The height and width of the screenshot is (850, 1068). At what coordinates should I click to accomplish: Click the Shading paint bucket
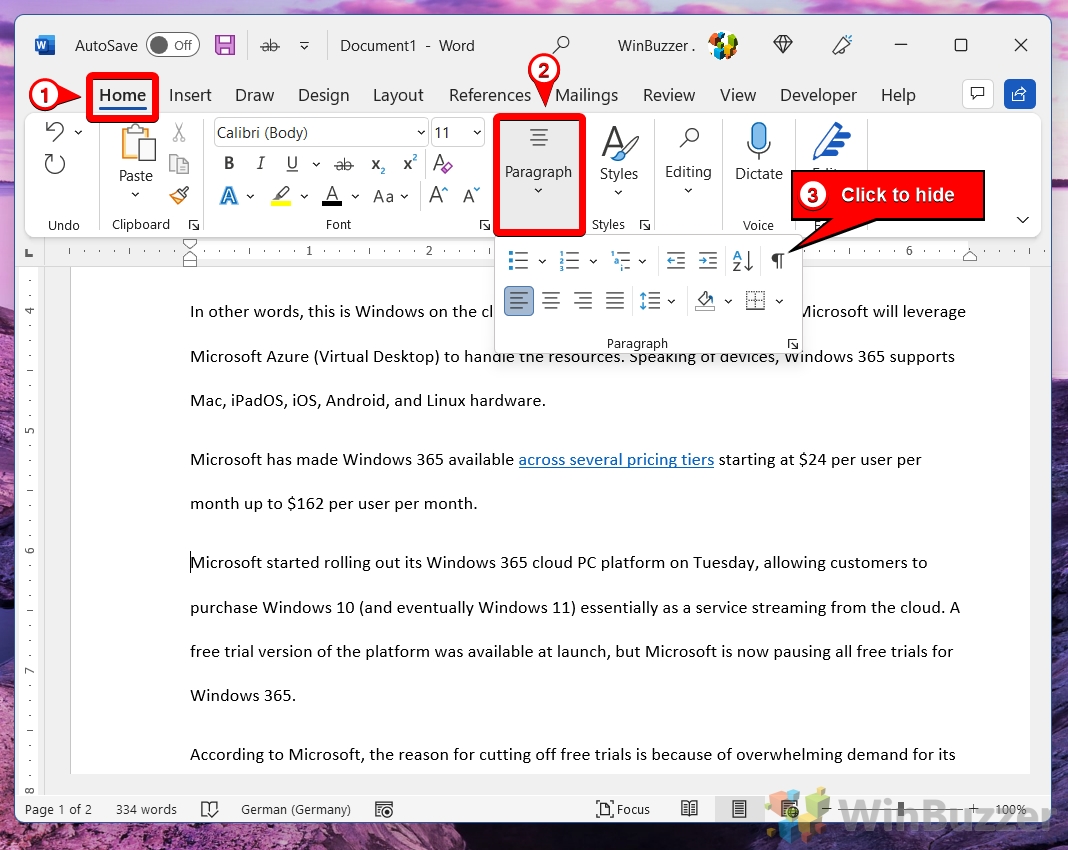(705, 300)
